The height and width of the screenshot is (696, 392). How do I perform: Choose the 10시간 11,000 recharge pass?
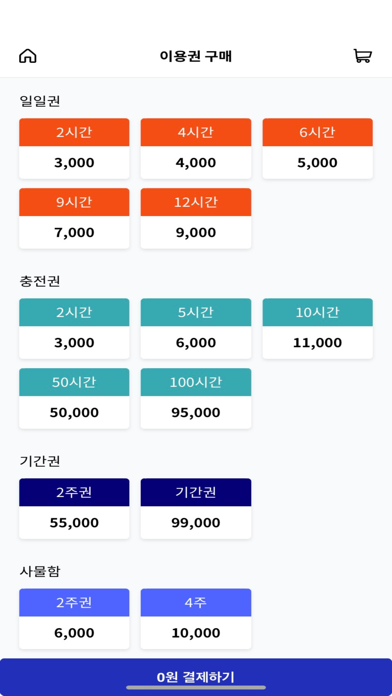point(317,328)
